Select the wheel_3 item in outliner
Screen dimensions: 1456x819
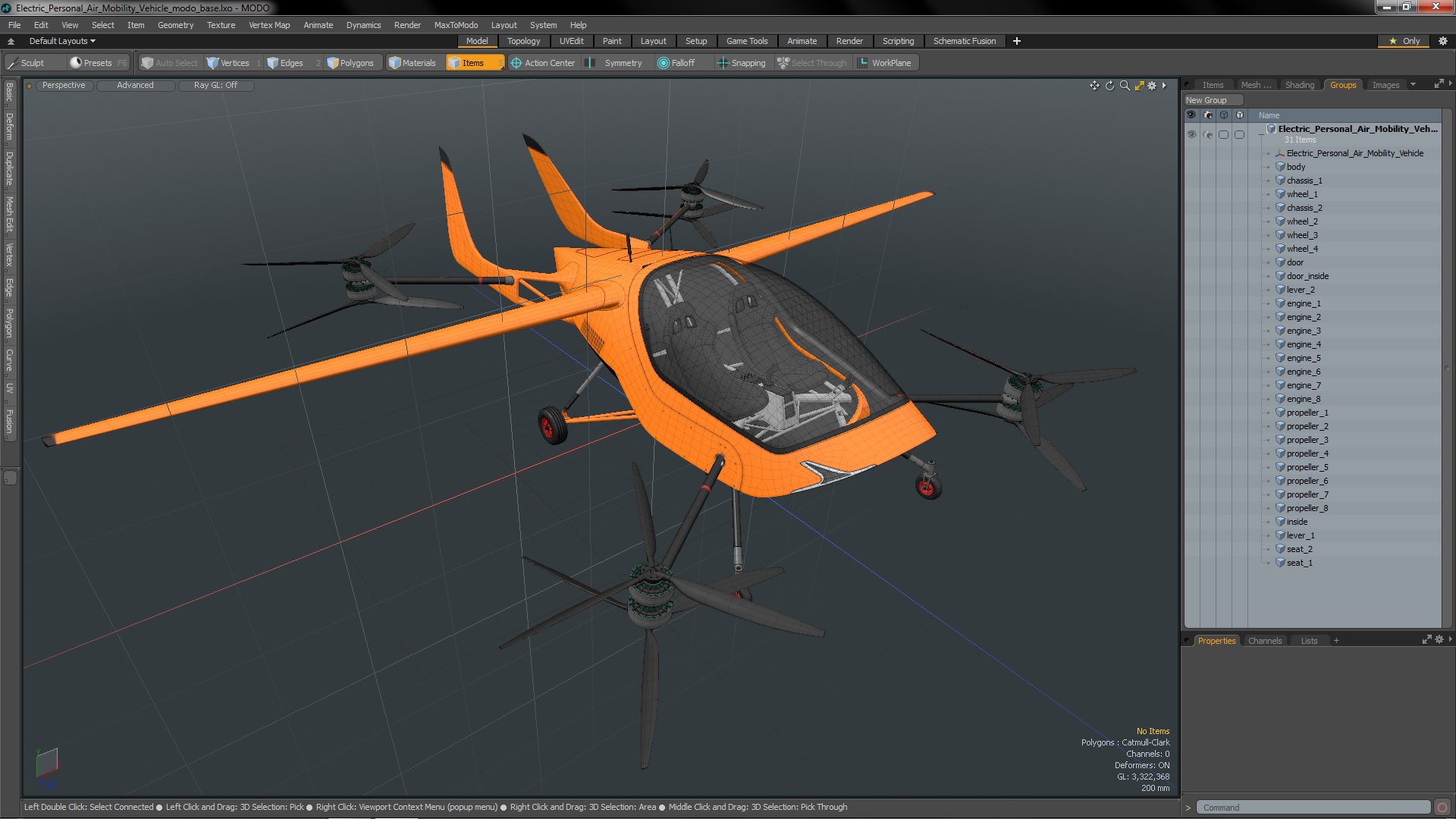click(x=1302, y=234)
